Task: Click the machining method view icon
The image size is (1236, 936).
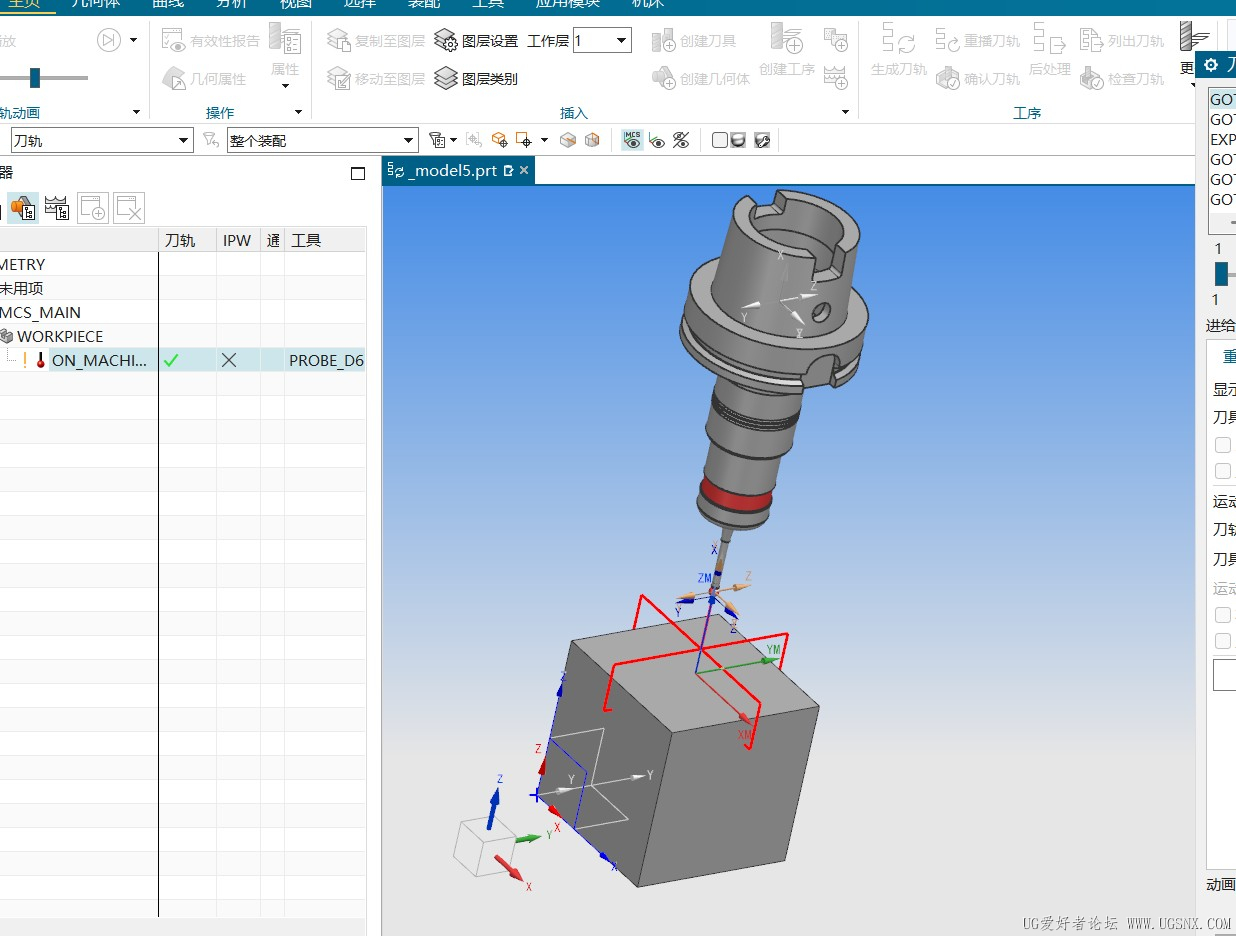Action: pos(57,208)
